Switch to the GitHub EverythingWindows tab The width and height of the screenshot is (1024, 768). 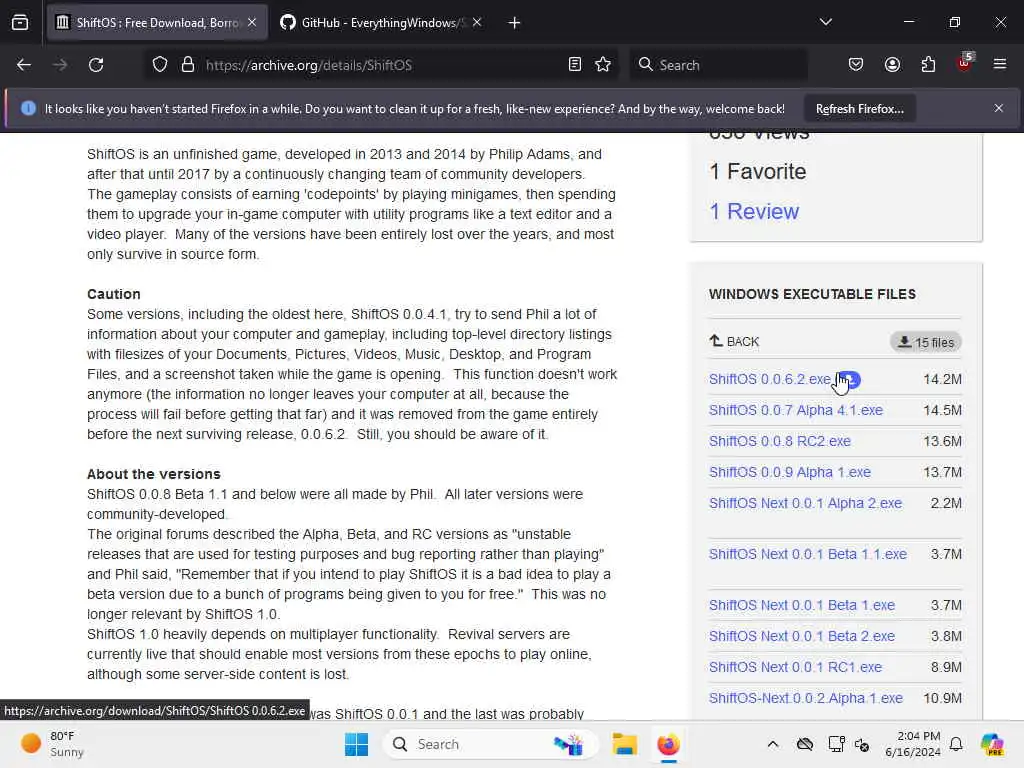click(381, 23)
